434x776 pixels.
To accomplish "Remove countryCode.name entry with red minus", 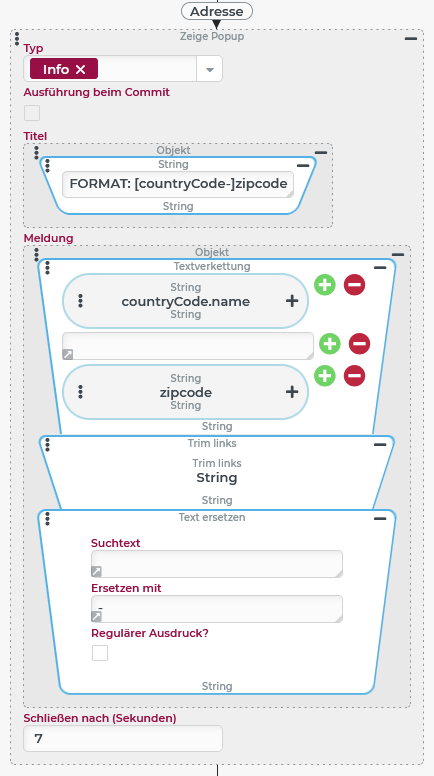I will coord(354,285).
